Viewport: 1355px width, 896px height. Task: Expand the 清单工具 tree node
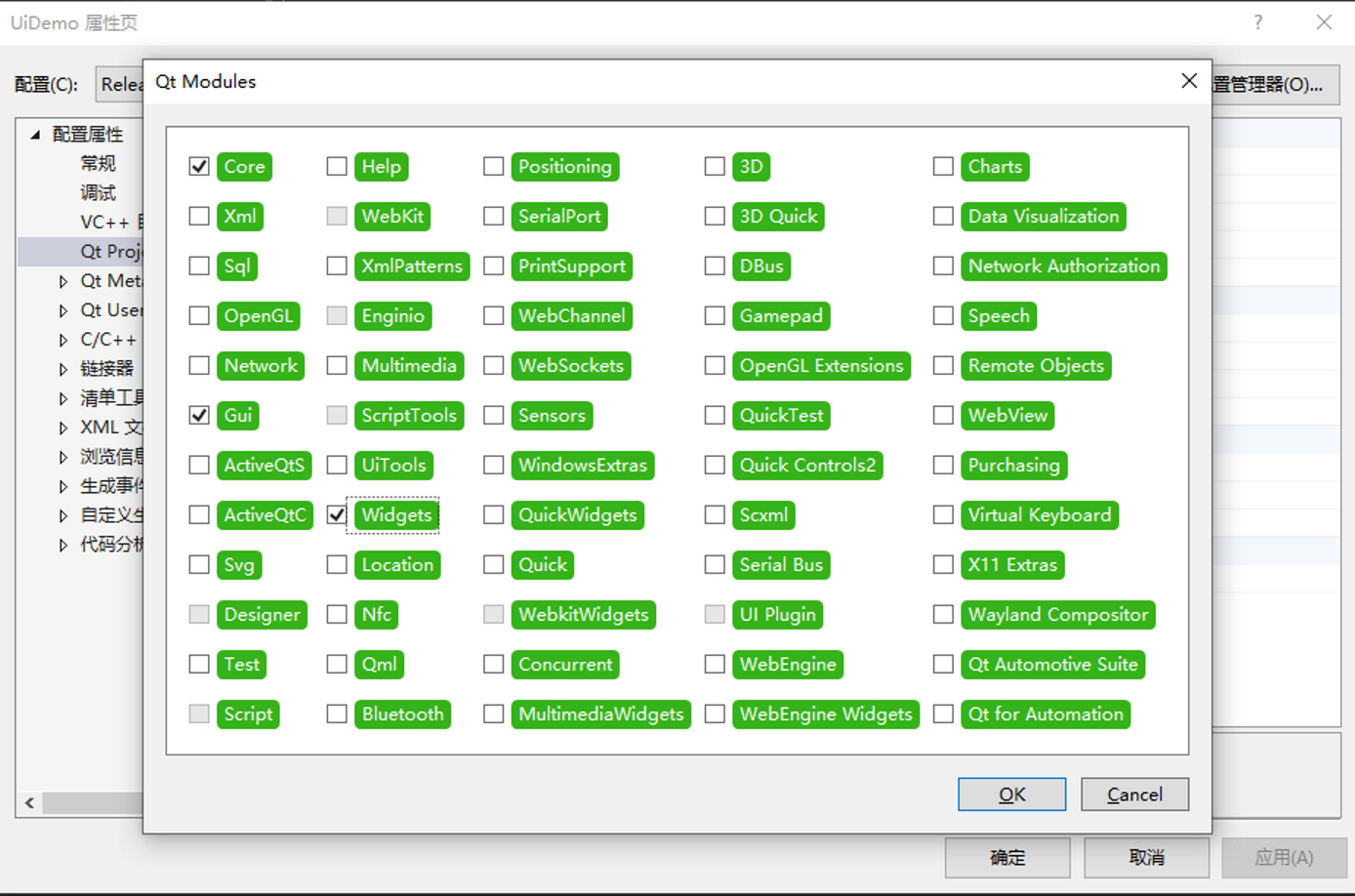pos(63,398)
